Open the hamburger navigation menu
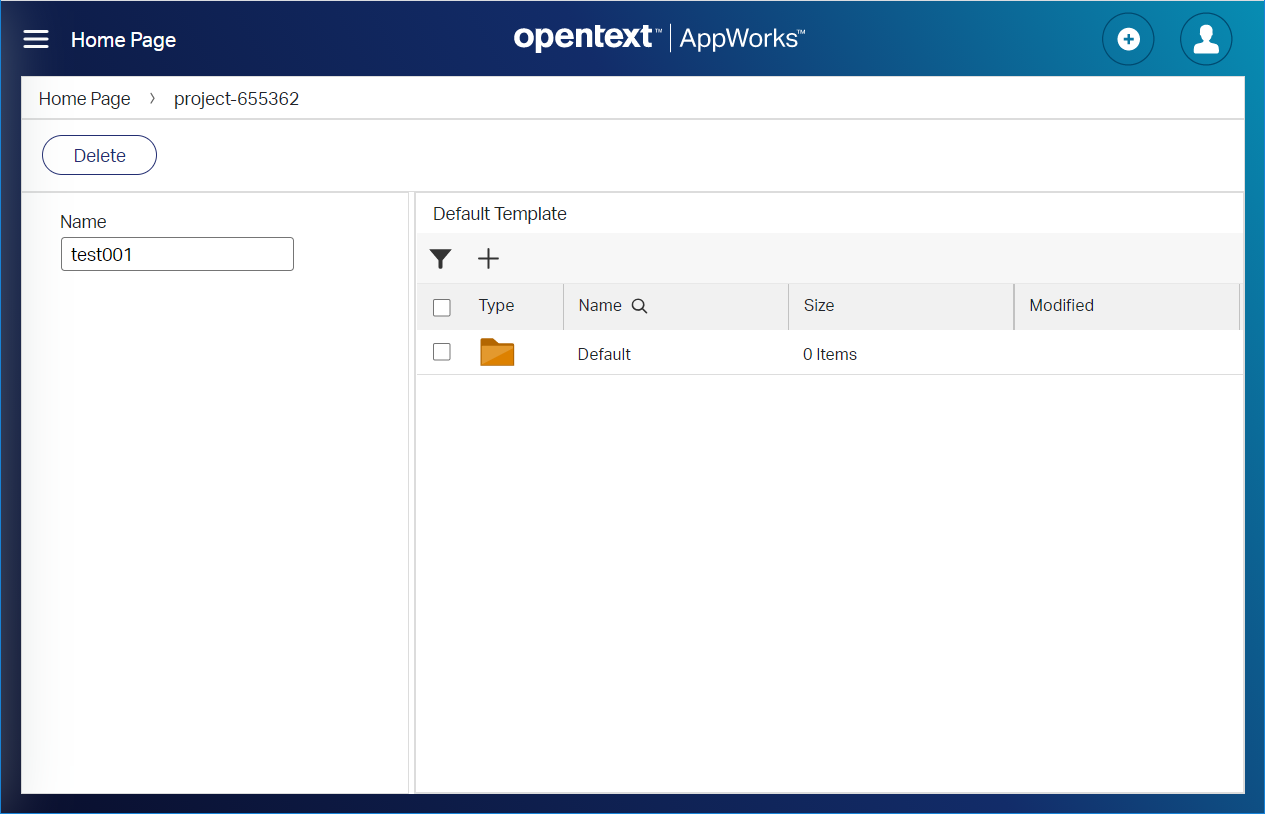This screenshot has height=814, width=1265. [x=36, y=39]
